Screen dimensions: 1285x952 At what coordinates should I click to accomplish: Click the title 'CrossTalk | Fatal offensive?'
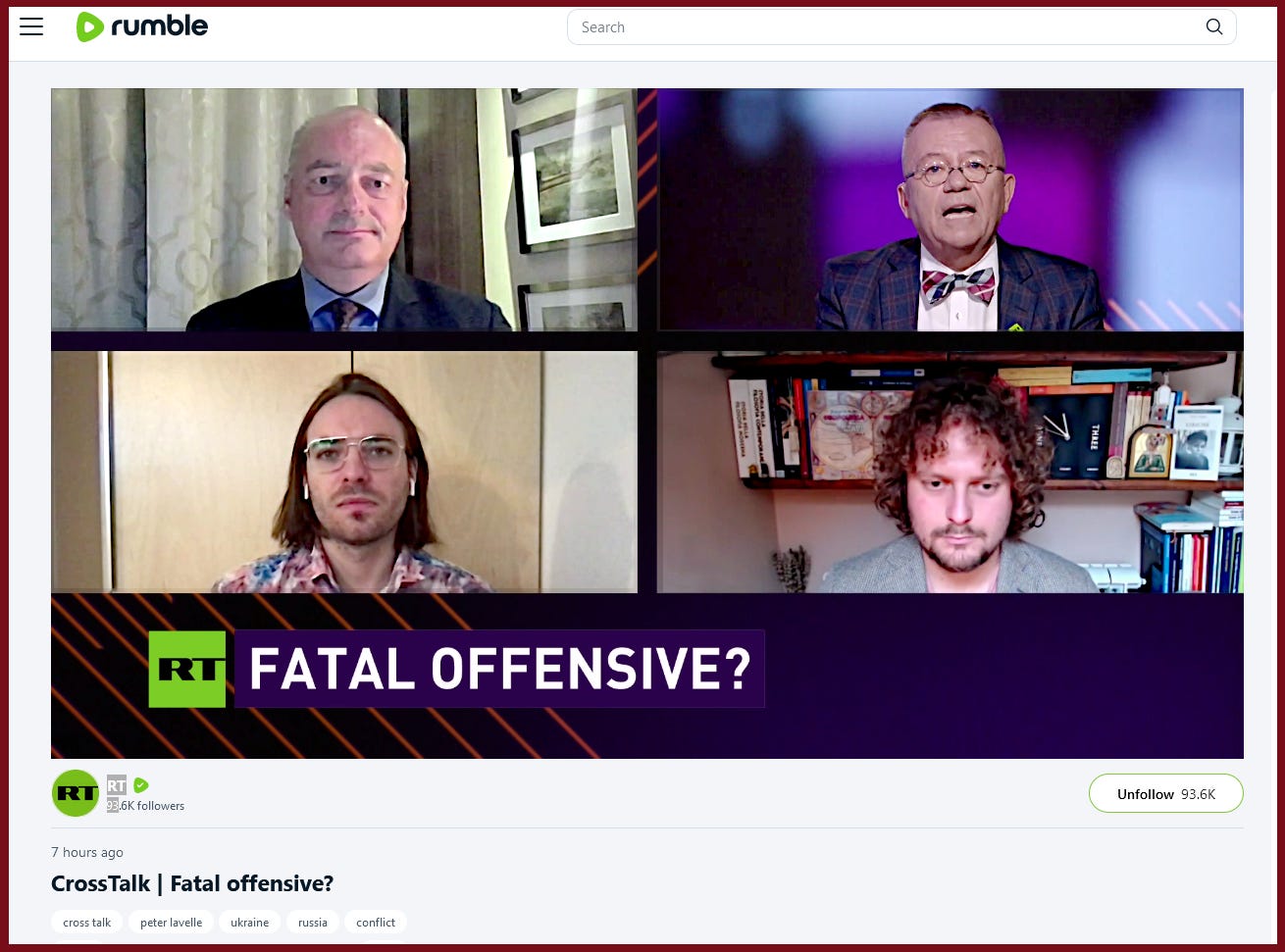click(192, 883)
